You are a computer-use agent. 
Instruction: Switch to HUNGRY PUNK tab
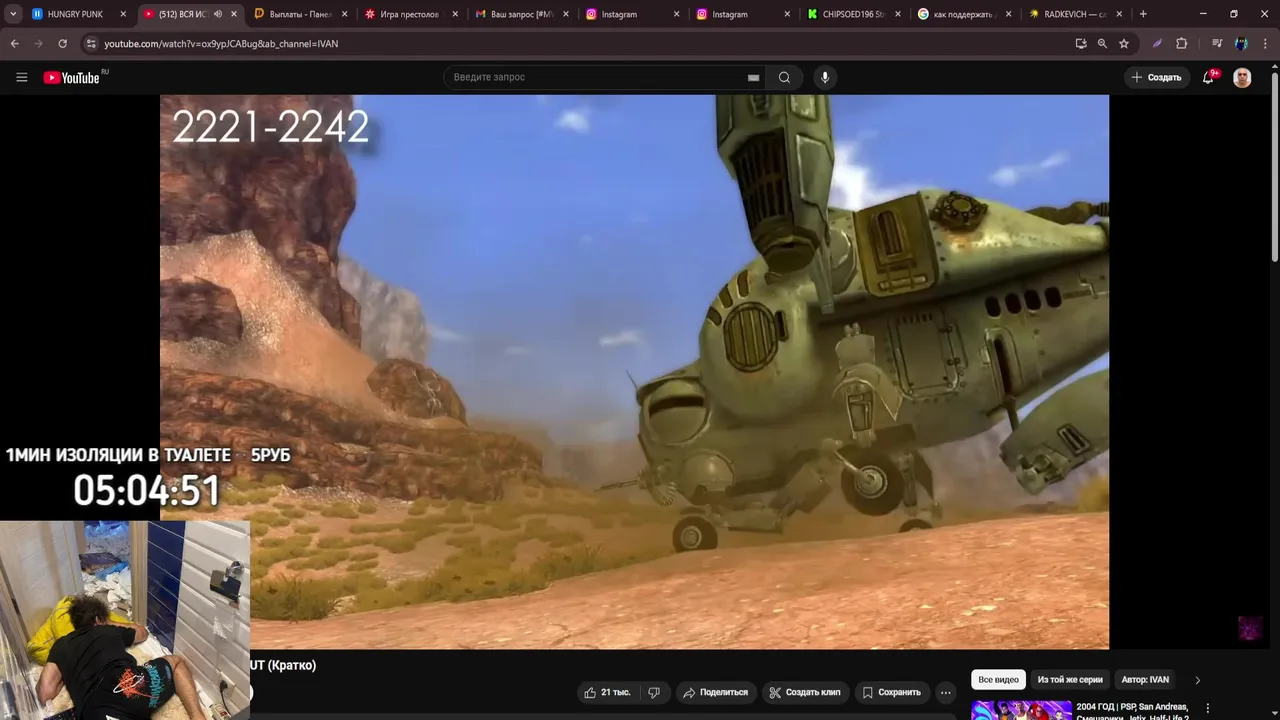[x=78, y=14]
